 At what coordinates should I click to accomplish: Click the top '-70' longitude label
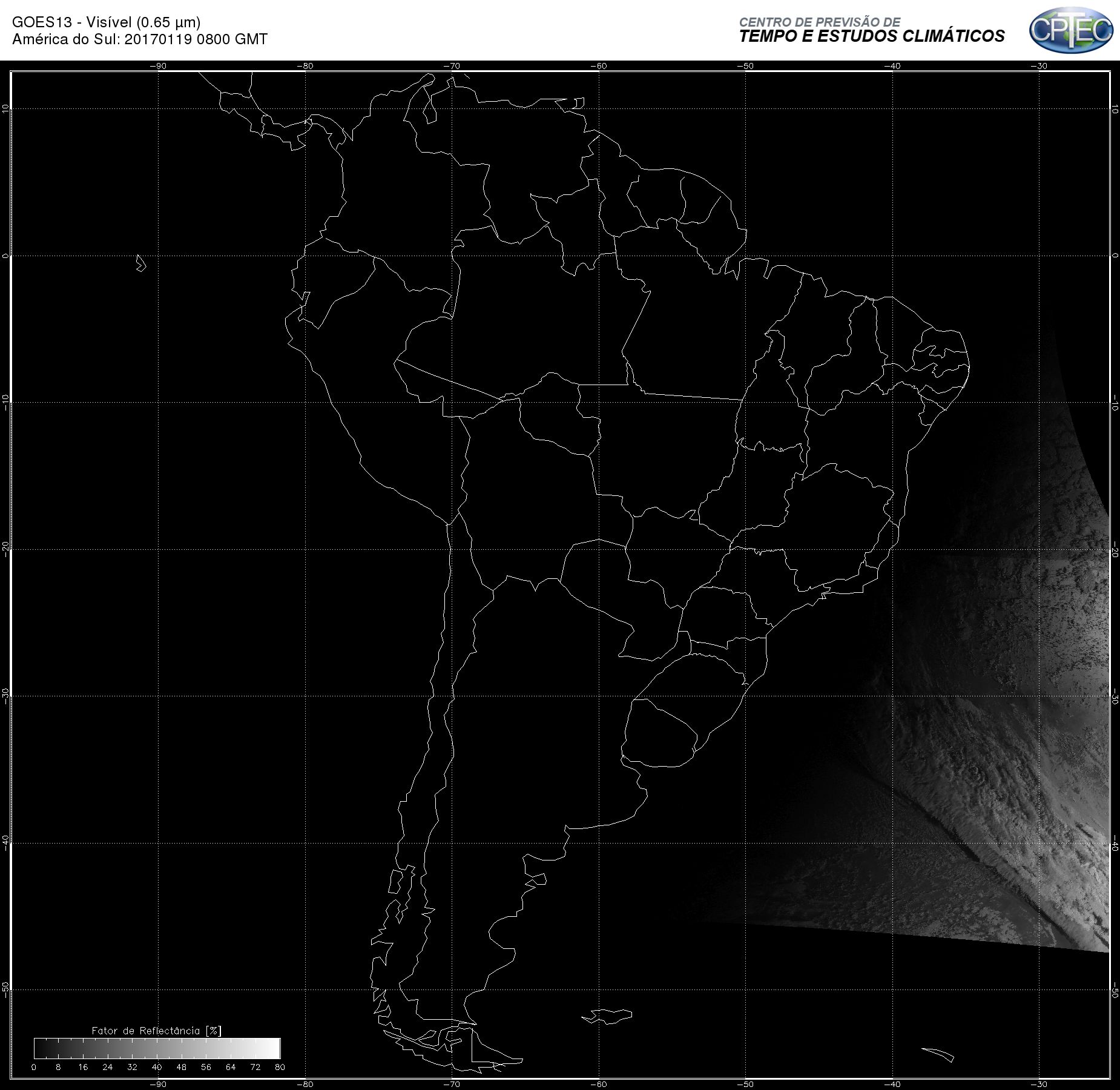pyautogui.click(x=452, y=66)
